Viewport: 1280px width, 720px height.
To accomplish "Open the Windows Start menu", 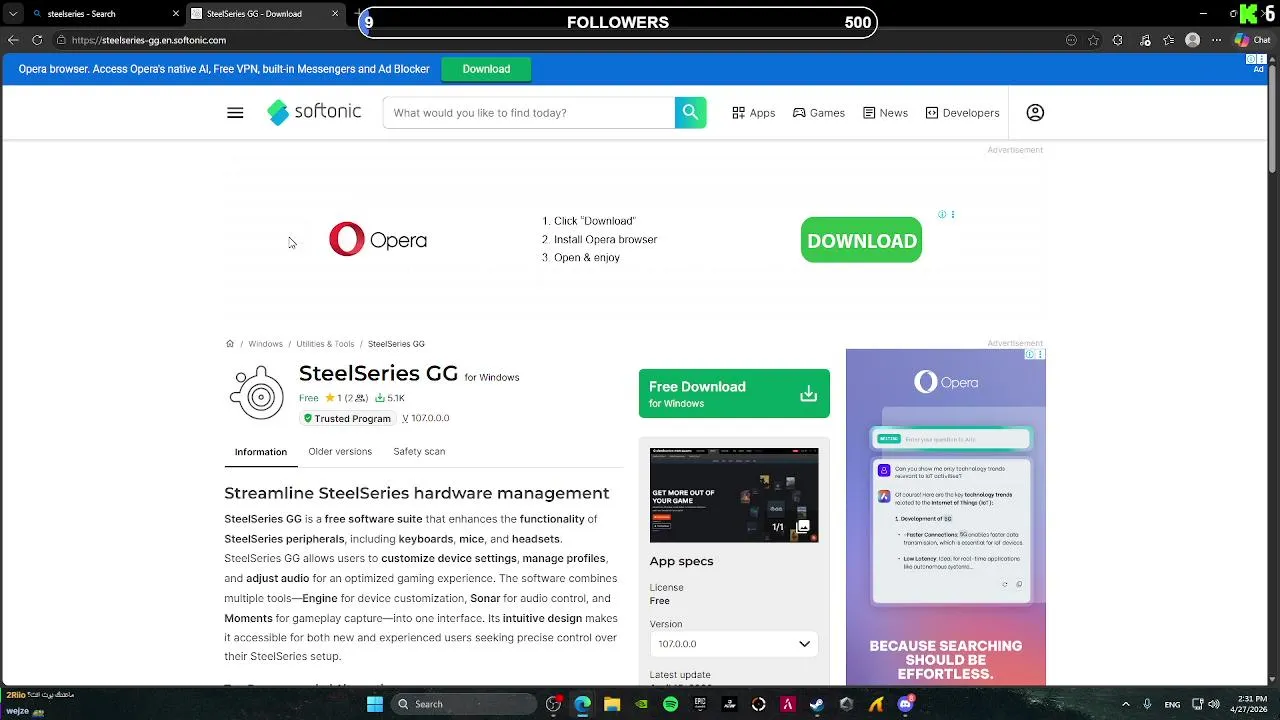I will (374, 704).
